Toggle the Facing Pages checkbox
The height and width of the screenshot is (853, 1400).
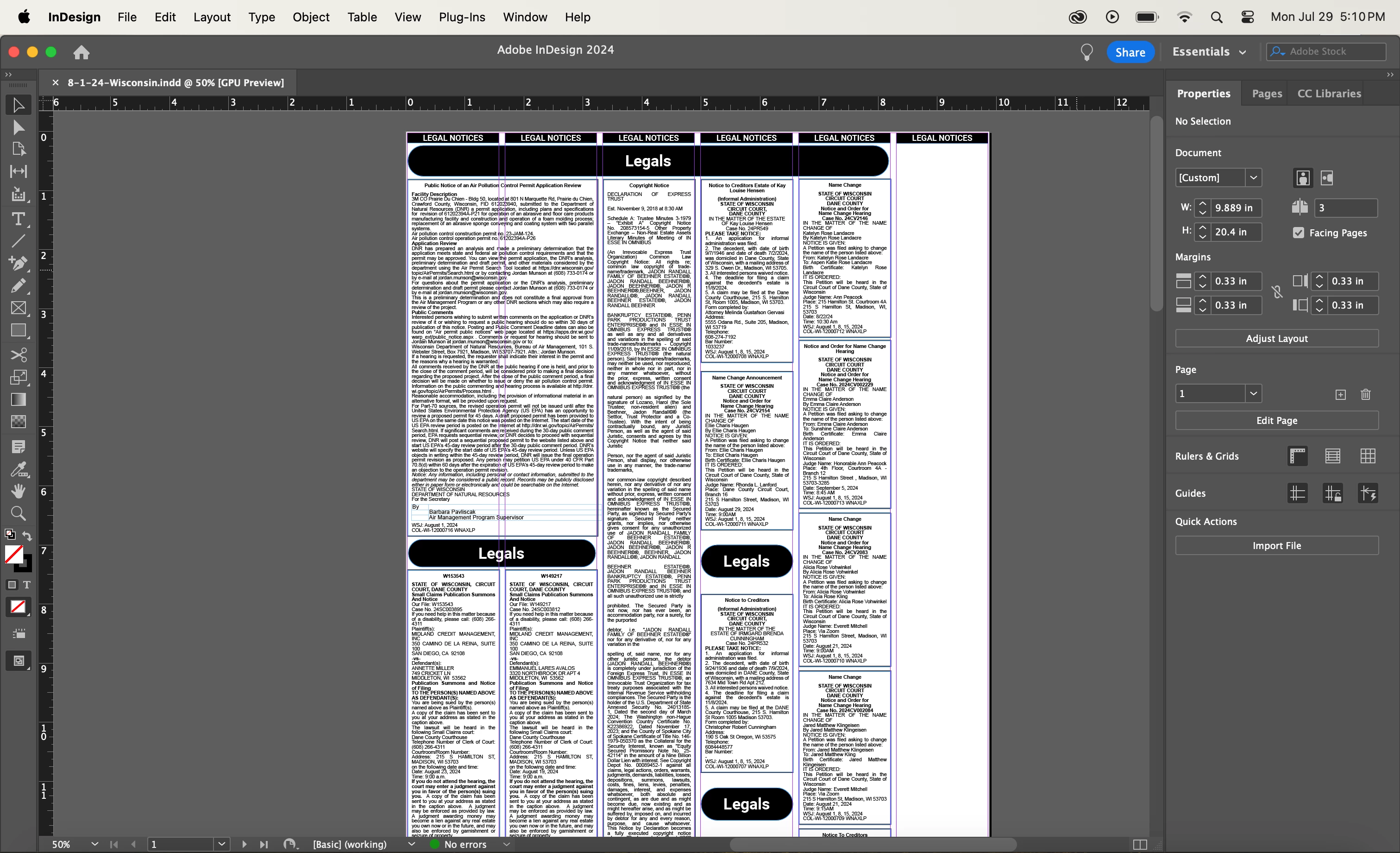[1298, 233]
